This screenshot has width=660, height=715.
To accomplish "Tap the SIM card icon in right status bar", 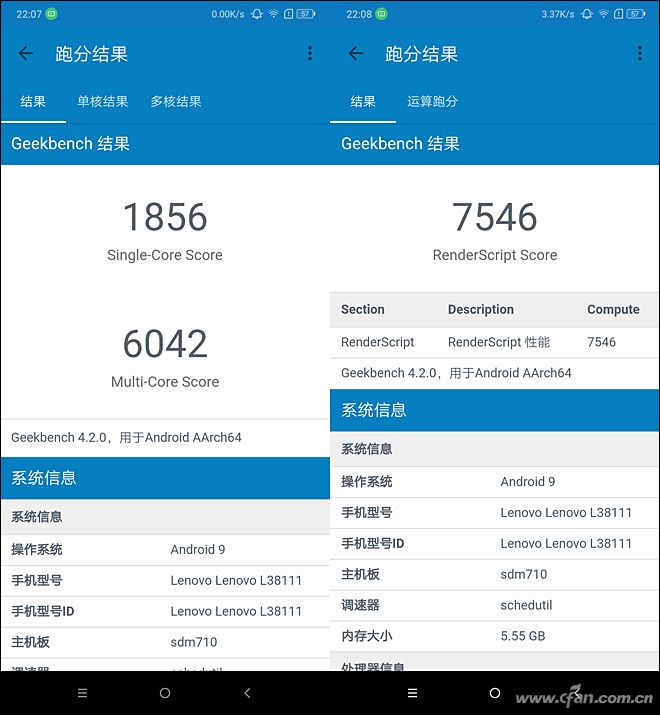I will click(x=618, y=14).
